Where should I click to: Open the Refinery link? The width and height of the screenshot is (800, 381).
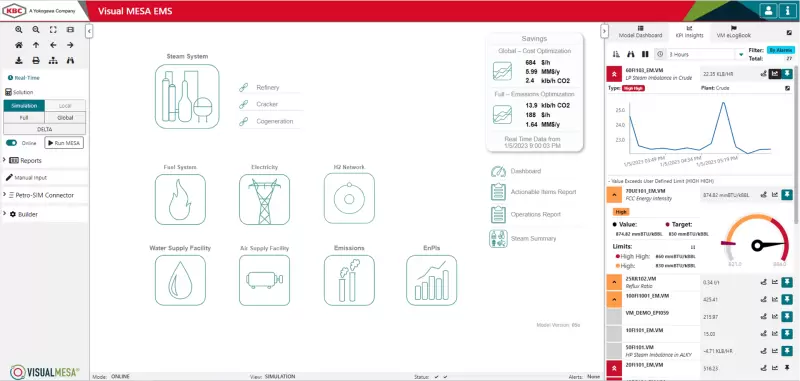(267, 88)
